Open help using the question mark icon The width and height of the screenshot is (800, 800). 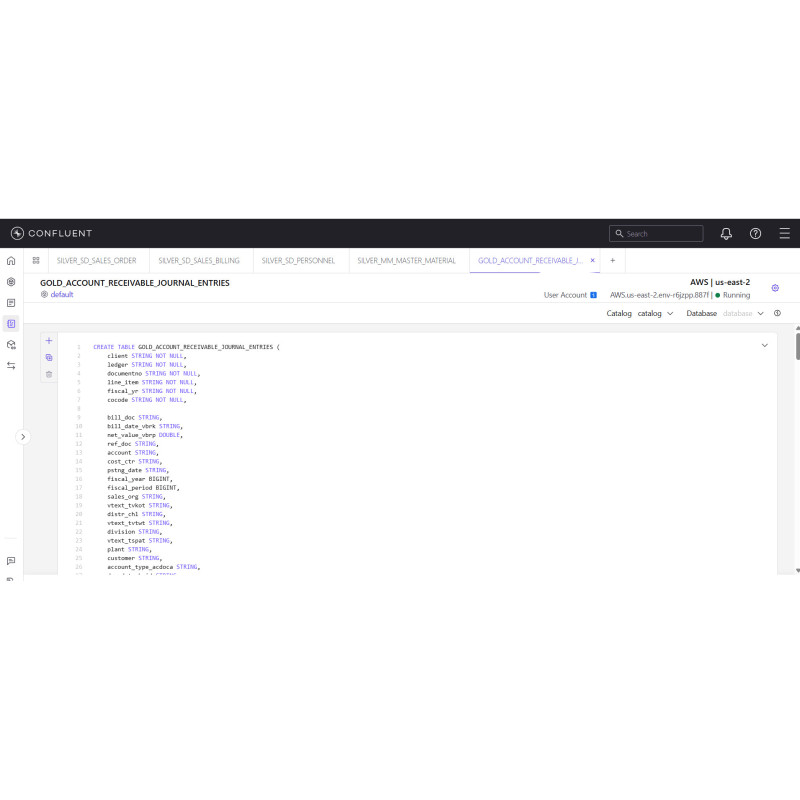tap(755, 233)
